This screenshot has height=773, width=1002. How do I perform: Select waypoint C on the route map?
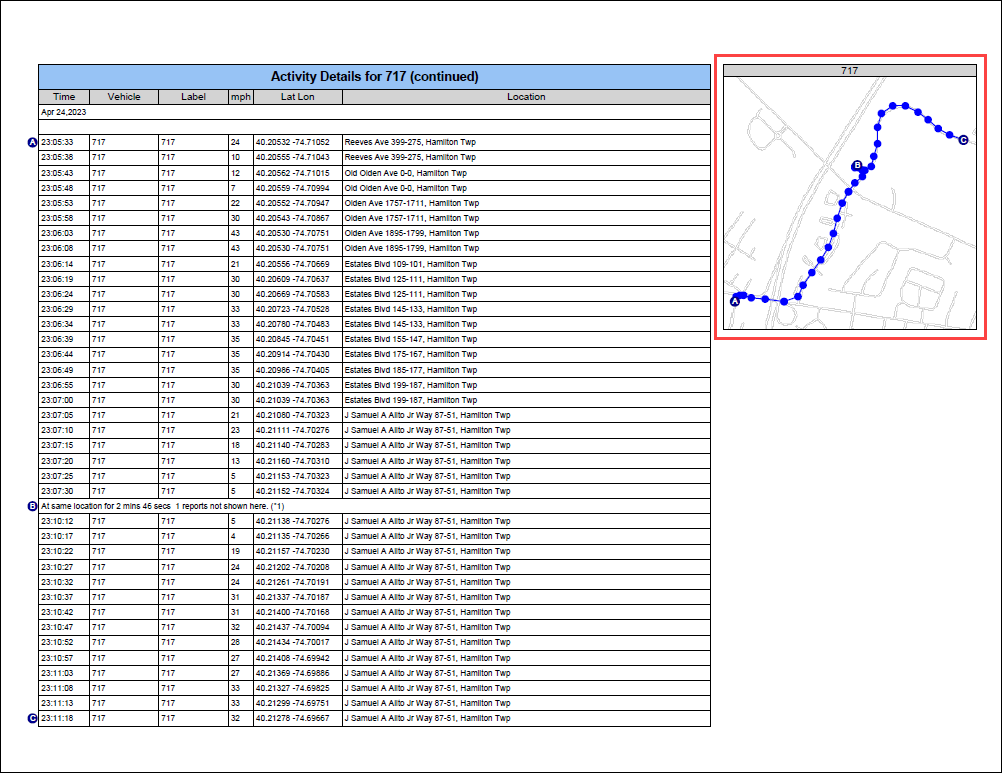(963, 140)
